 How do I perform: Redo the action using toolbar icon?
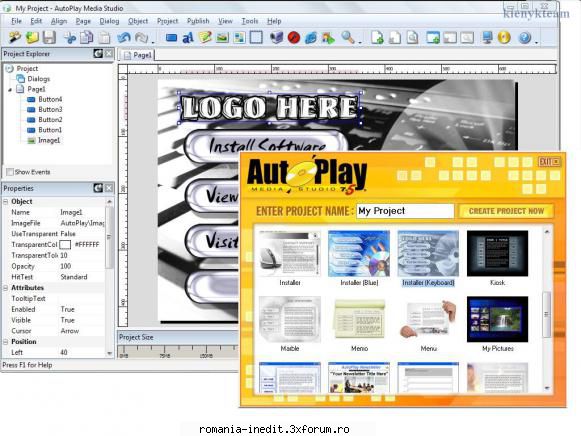tap(141, 37)
